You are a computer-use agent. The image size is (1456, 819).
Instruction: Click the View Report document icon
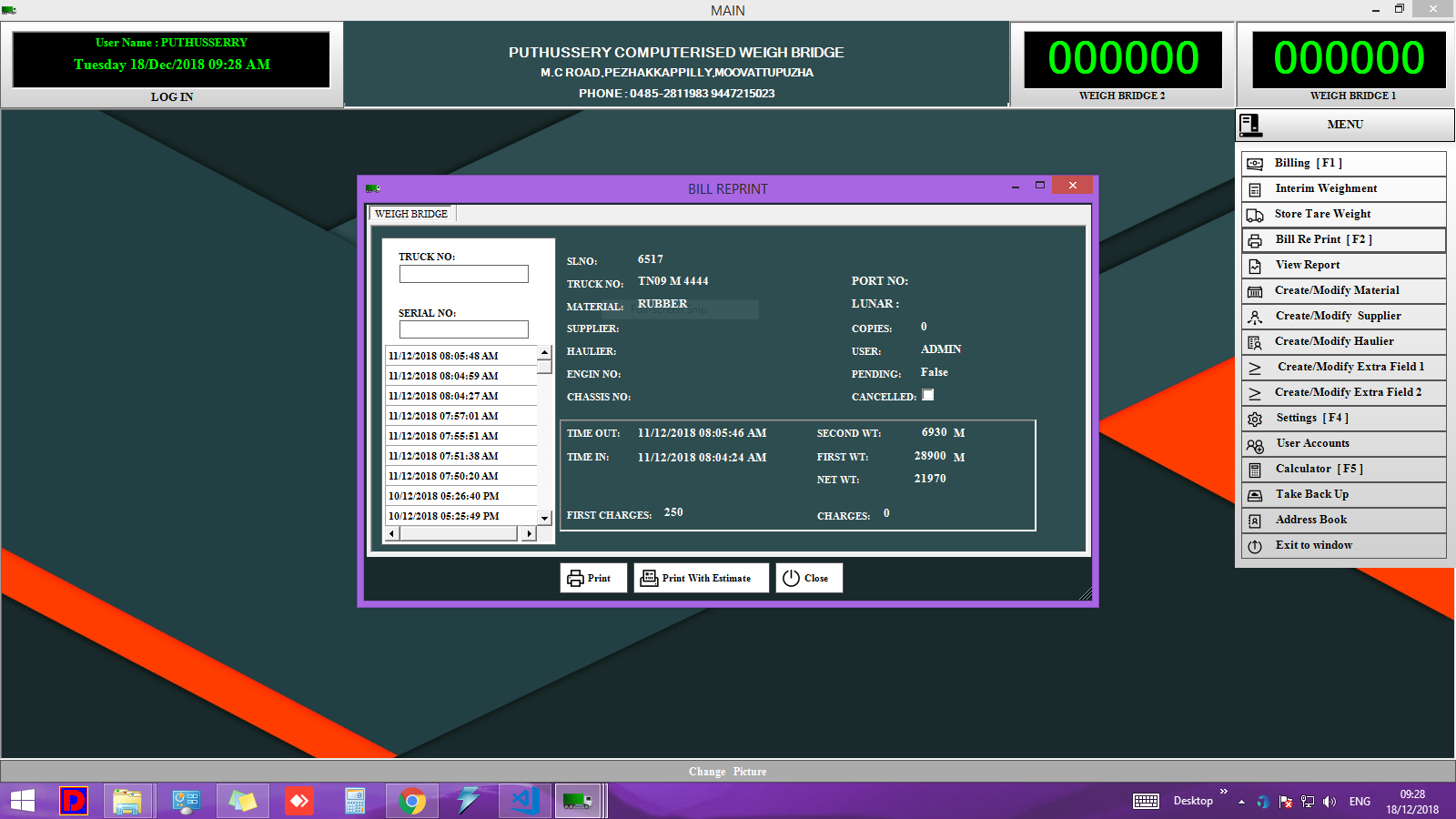coord(1255,266)
